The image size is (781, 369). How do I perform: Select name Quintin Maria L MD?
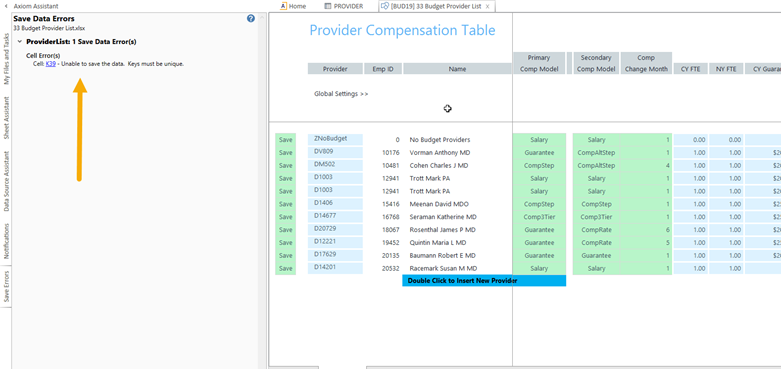tap(438, 243)
